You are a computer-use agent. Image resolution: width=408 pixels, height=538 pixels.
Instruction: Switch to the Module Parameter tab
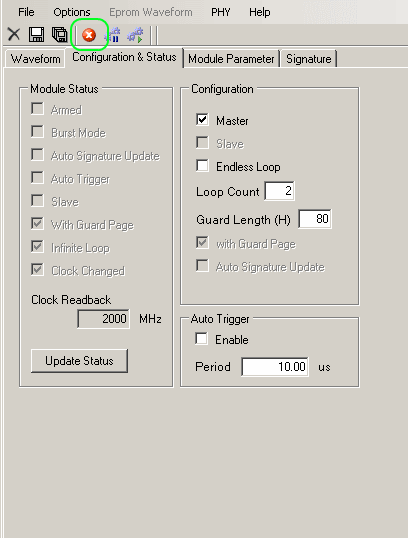pyautogui.click(x=231, y=59)
